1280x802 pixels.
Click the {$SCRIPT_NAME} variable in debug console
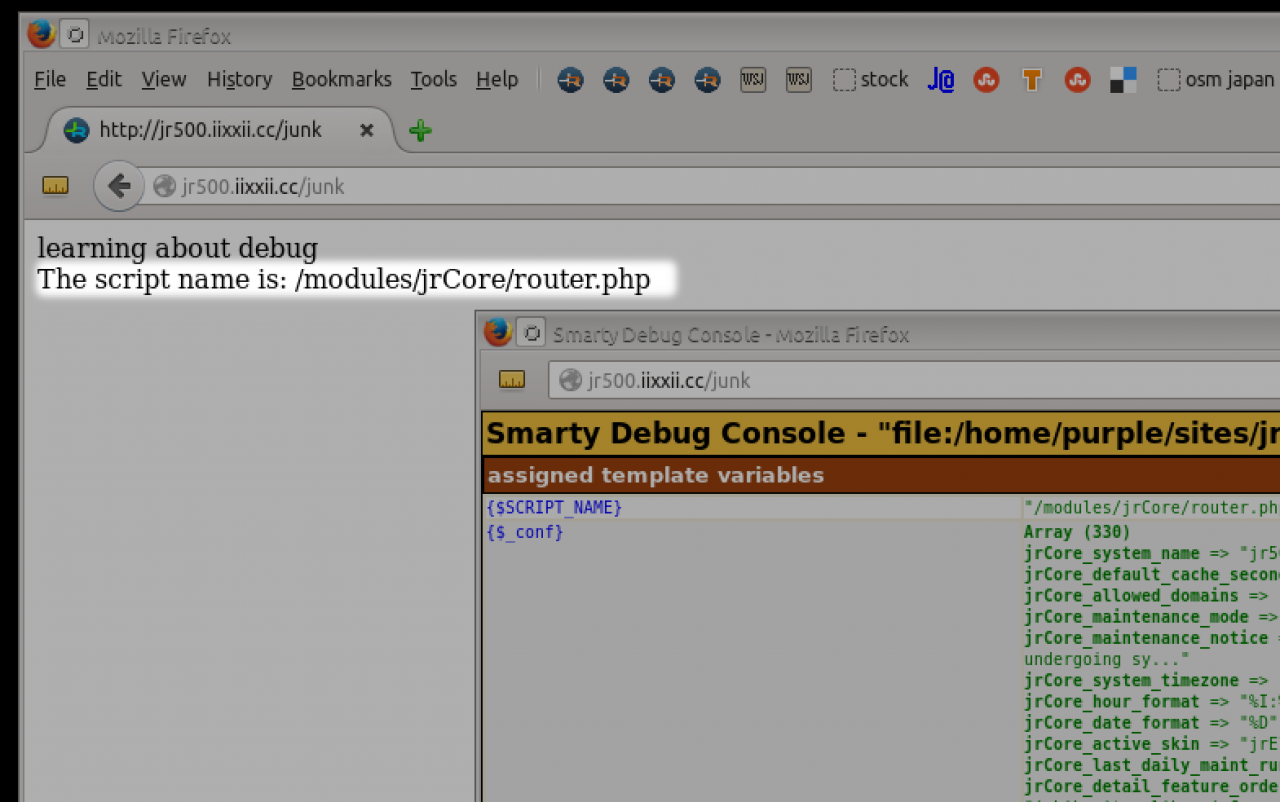(x=554, y=508)
